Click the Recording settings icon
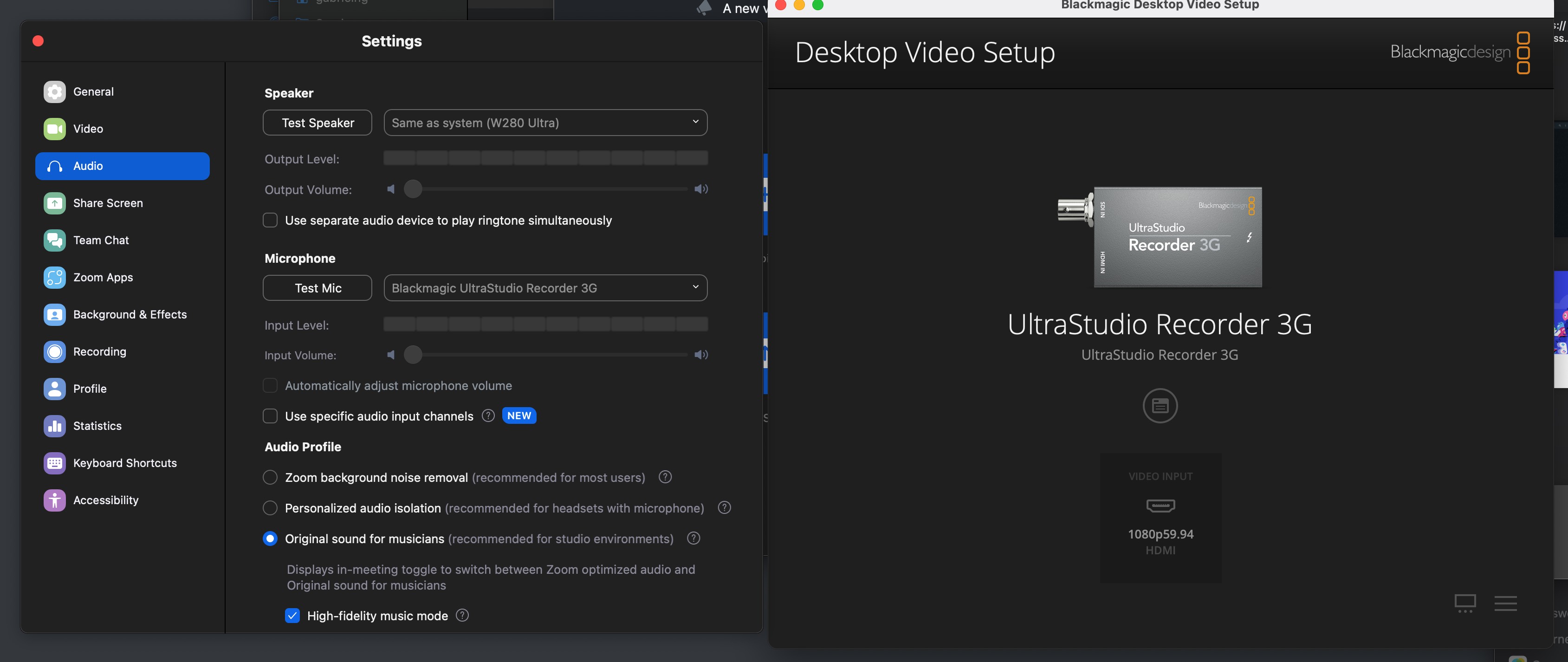 tap(54, 351)
